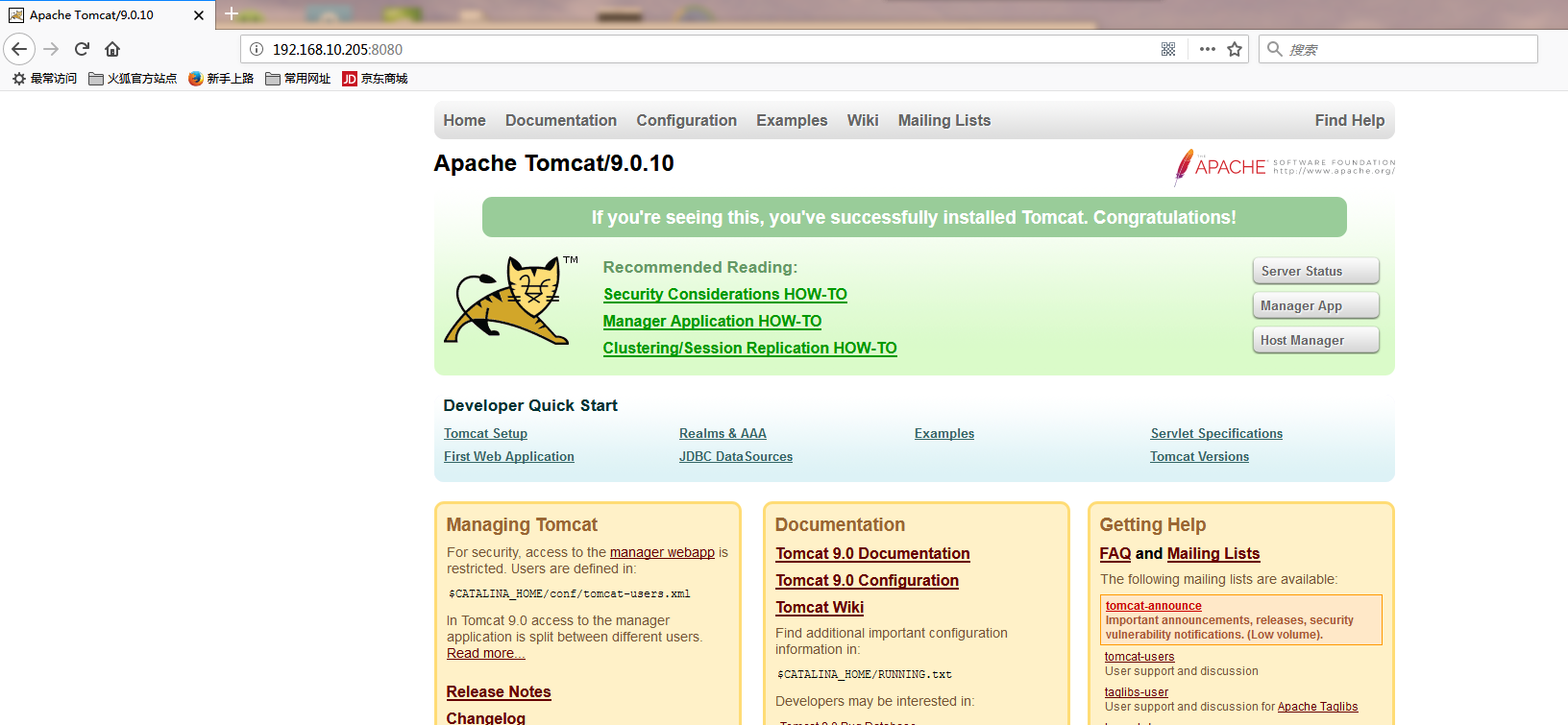The image size is (1568, 725).
Task: Open the FAQ link in Getting Help
Action: coord(1115,554)
